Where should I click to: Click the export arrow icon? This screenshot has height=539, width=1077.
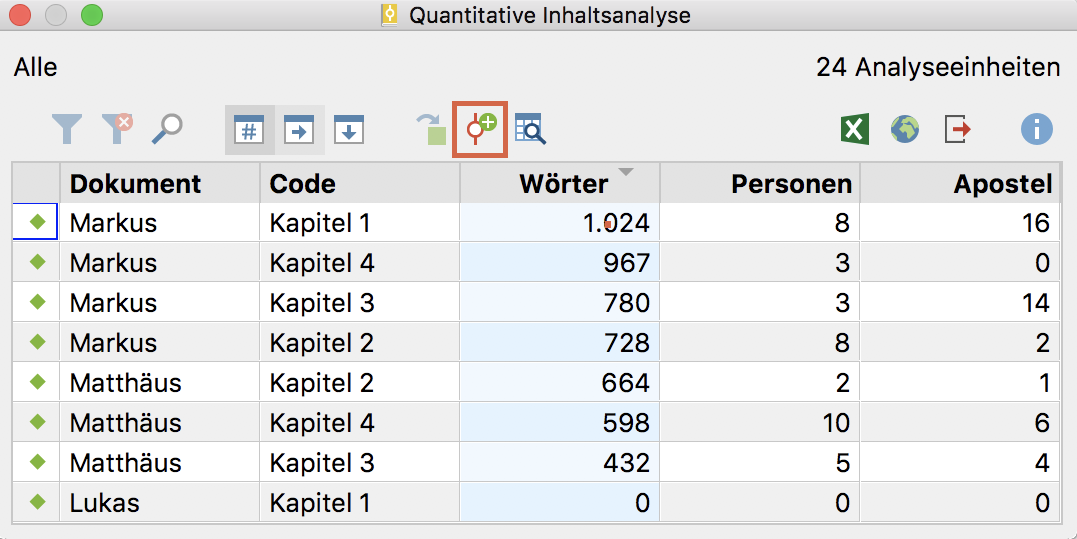(x=957, y=129)
